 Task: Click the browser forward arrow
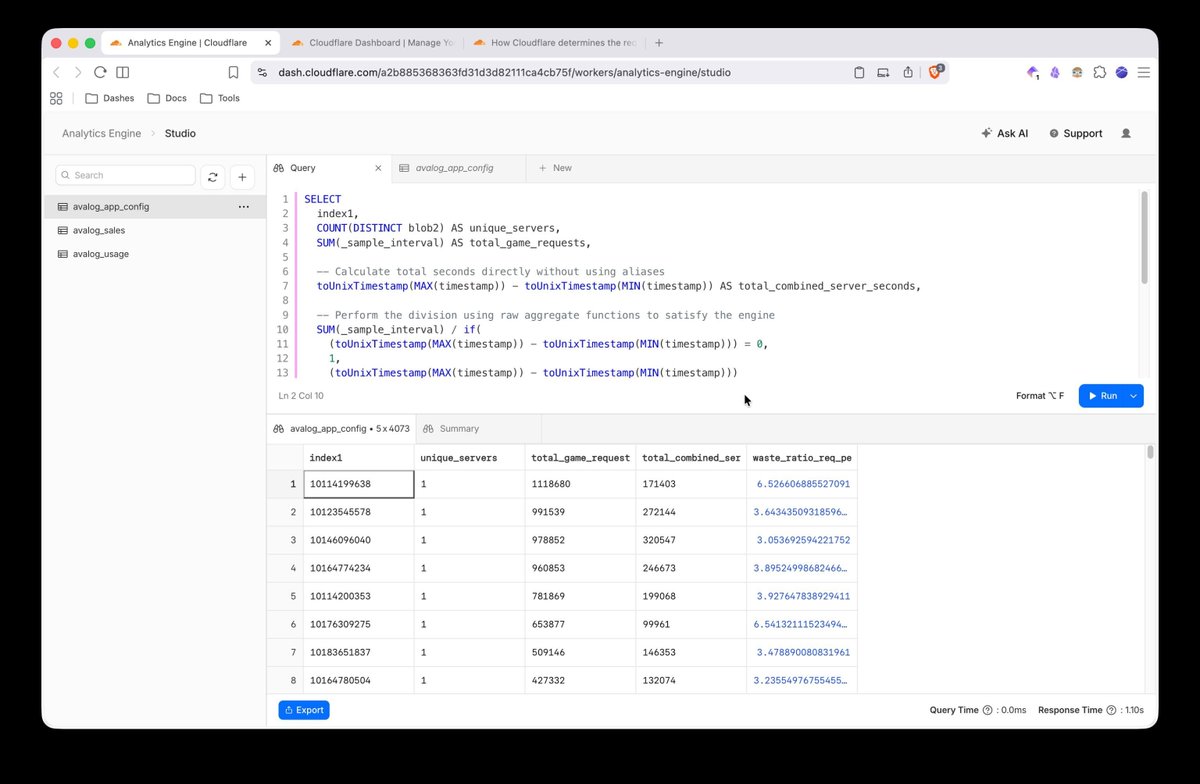(x=78, y=72)
